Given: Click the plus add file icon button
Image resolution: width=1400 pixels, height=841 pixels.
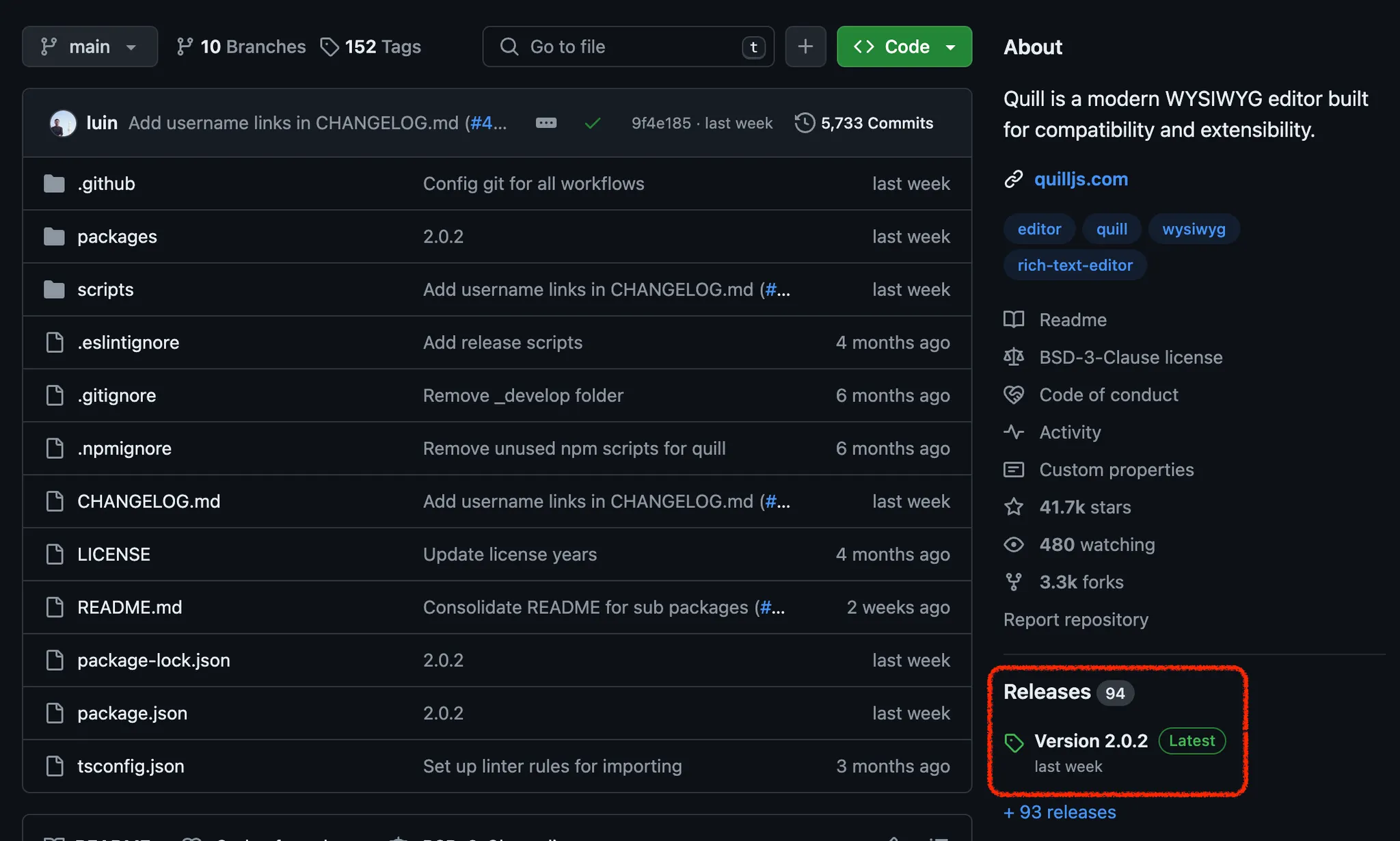Looking at the screenshot, I should [x=805, y=46].
